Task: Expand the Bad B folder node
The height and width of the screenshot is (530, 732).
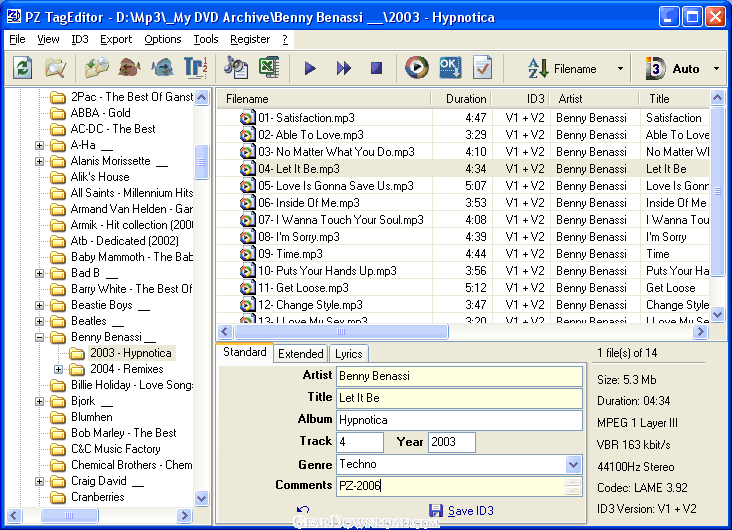Action: [40, 273]
